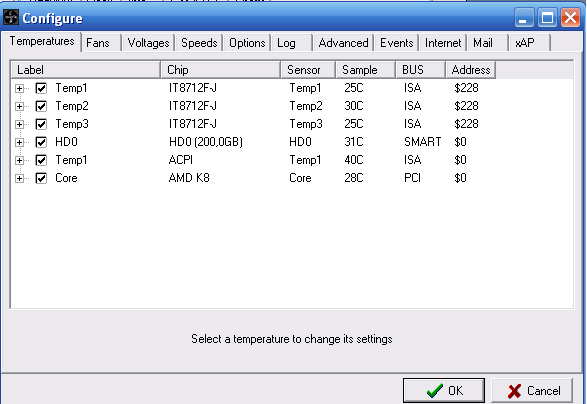
Task: Click the Temp3 sensor cell
Action: point(305,124)
